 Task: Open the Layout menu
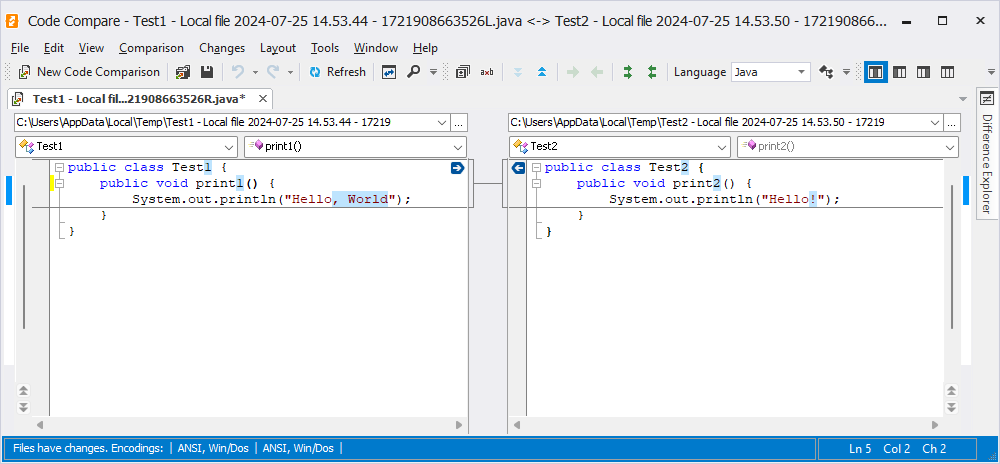[x=277, y=48]
